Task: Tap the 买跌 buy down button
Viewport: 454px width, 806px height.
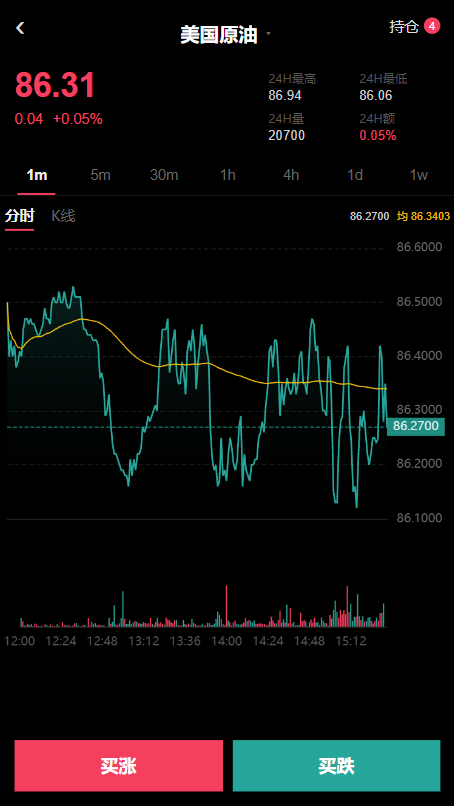Action: 337,766
